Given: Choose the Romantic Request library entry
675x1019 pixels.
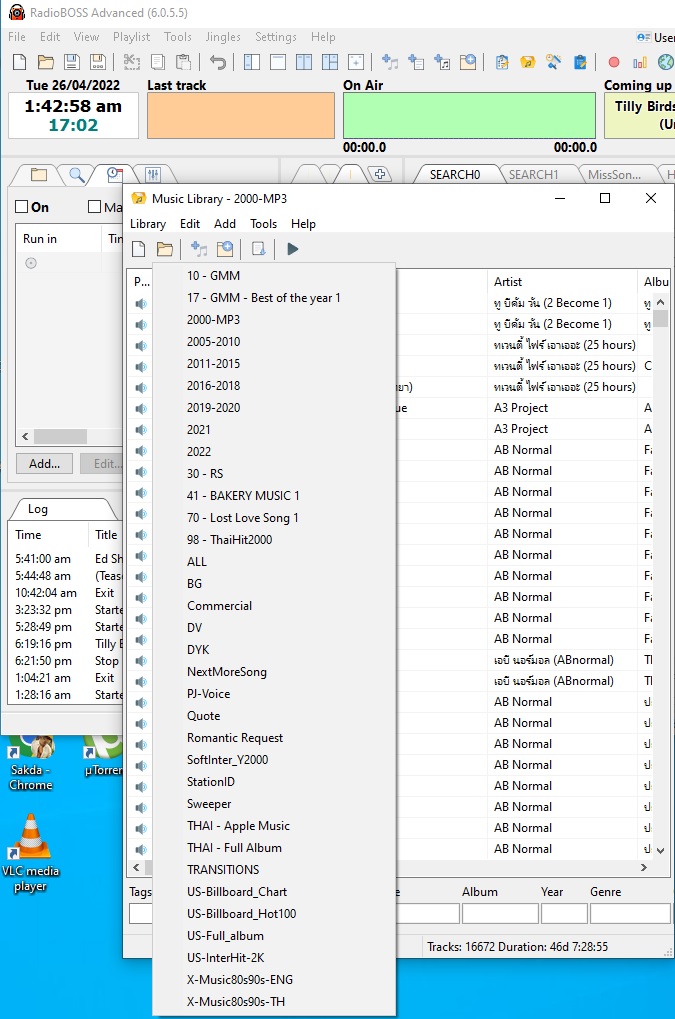Looking at the screenshot, I should click(x=274, y=738).
